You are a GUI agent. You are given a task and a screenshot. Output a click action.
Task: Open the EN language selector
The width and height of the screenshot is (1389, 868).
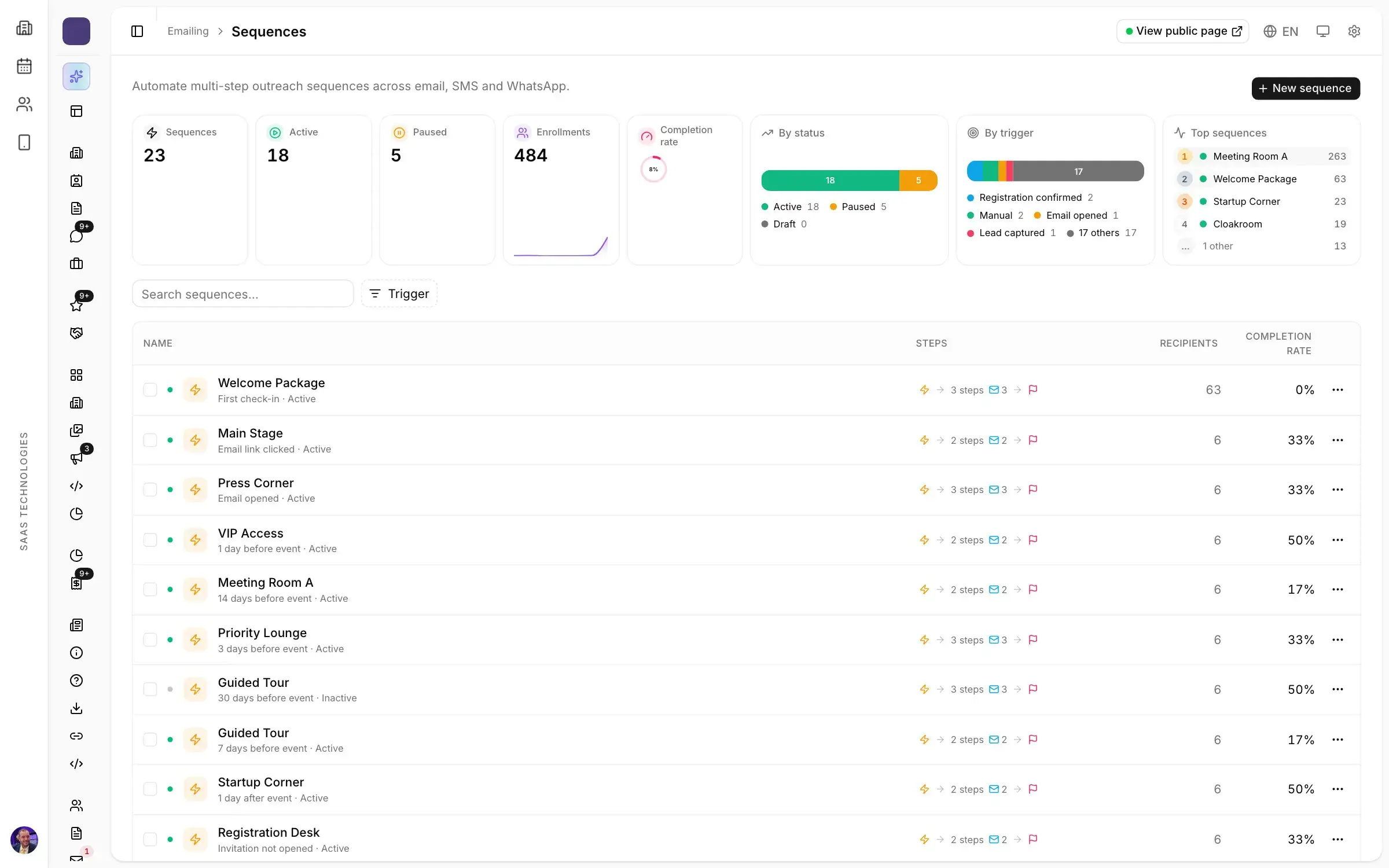coord(1281,31)
